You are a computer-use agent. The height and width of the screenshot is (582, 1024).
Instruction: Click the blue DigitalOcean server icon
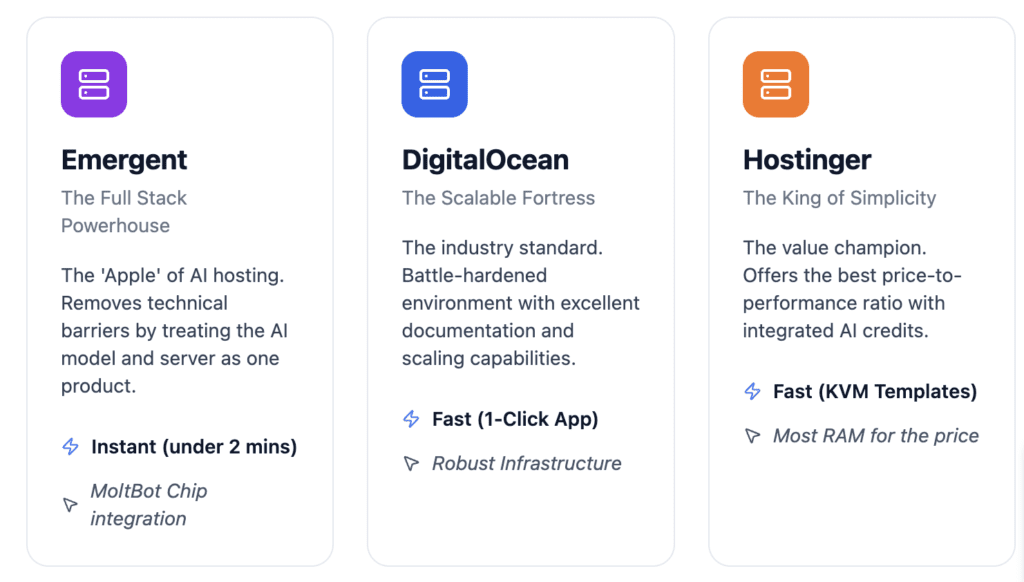pyautogui.click(x=434, y=84)
